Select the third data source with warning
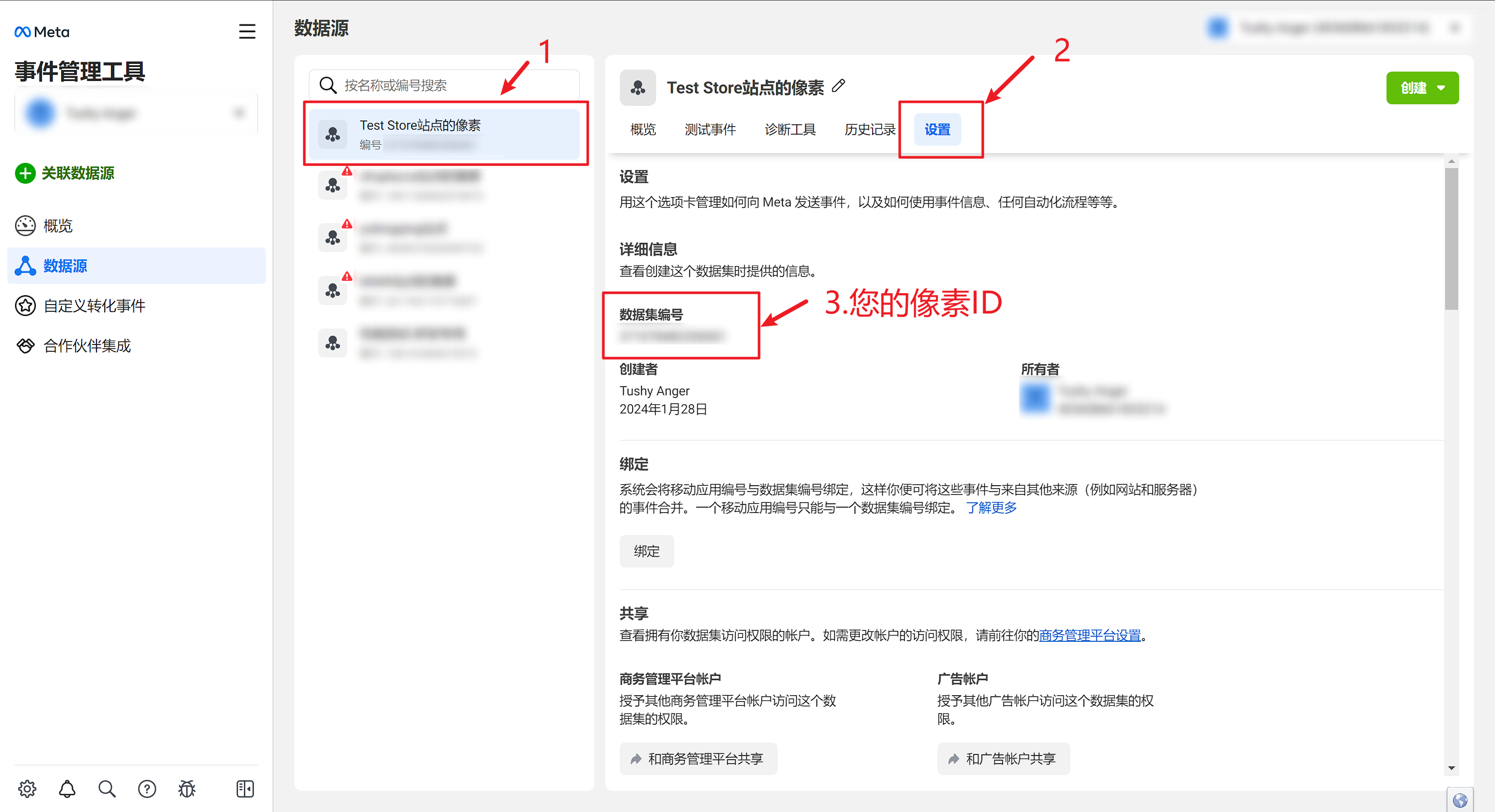 click(x=444, y=238)
